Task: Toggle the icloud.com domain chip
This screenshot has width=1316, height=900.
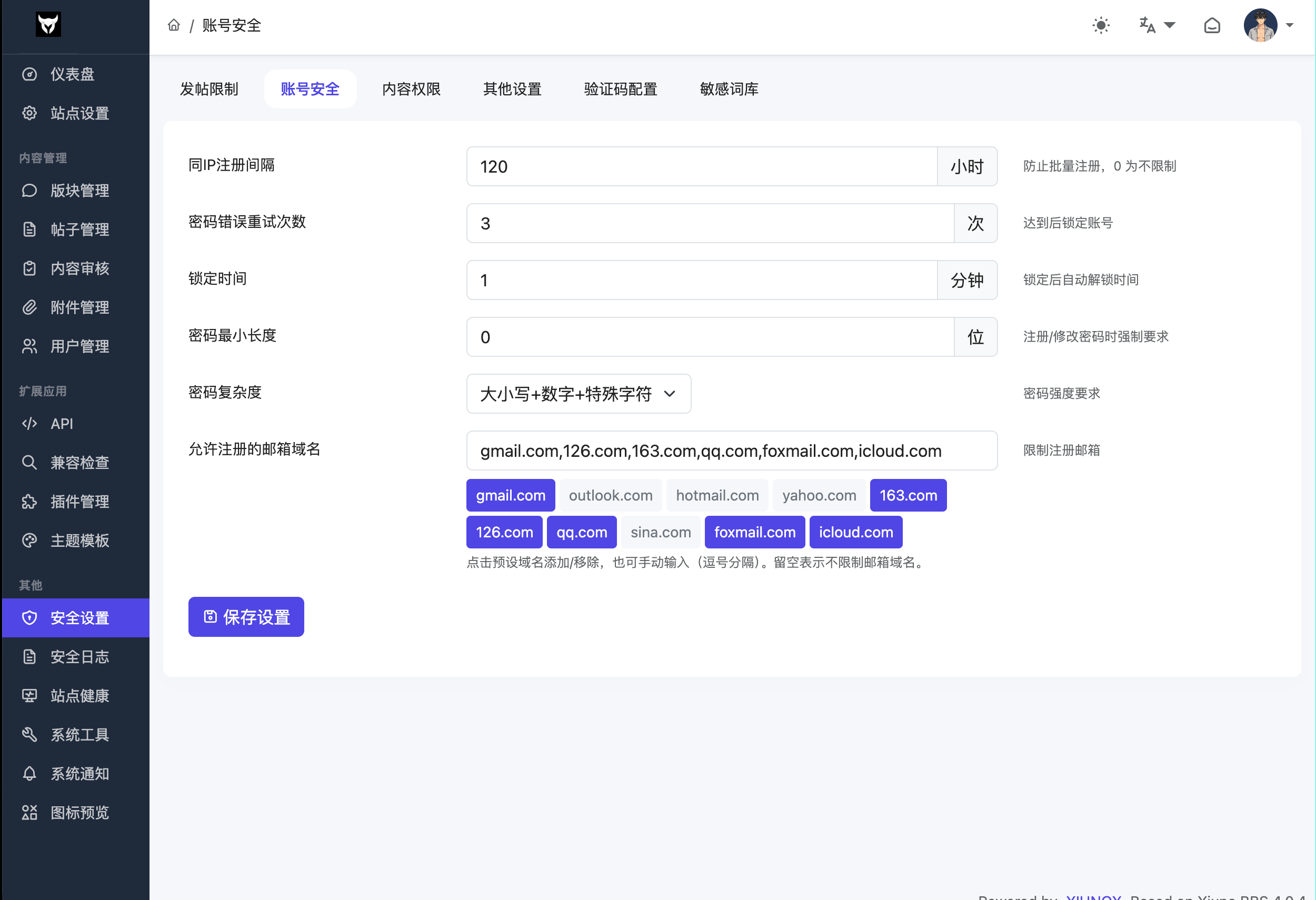Action: click(855, 532)
